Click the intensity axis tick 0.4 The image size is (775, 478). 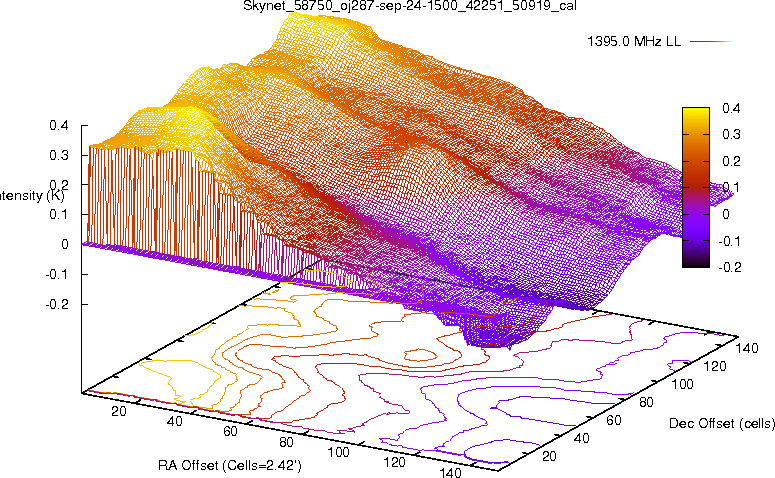(x=59, y=126)
